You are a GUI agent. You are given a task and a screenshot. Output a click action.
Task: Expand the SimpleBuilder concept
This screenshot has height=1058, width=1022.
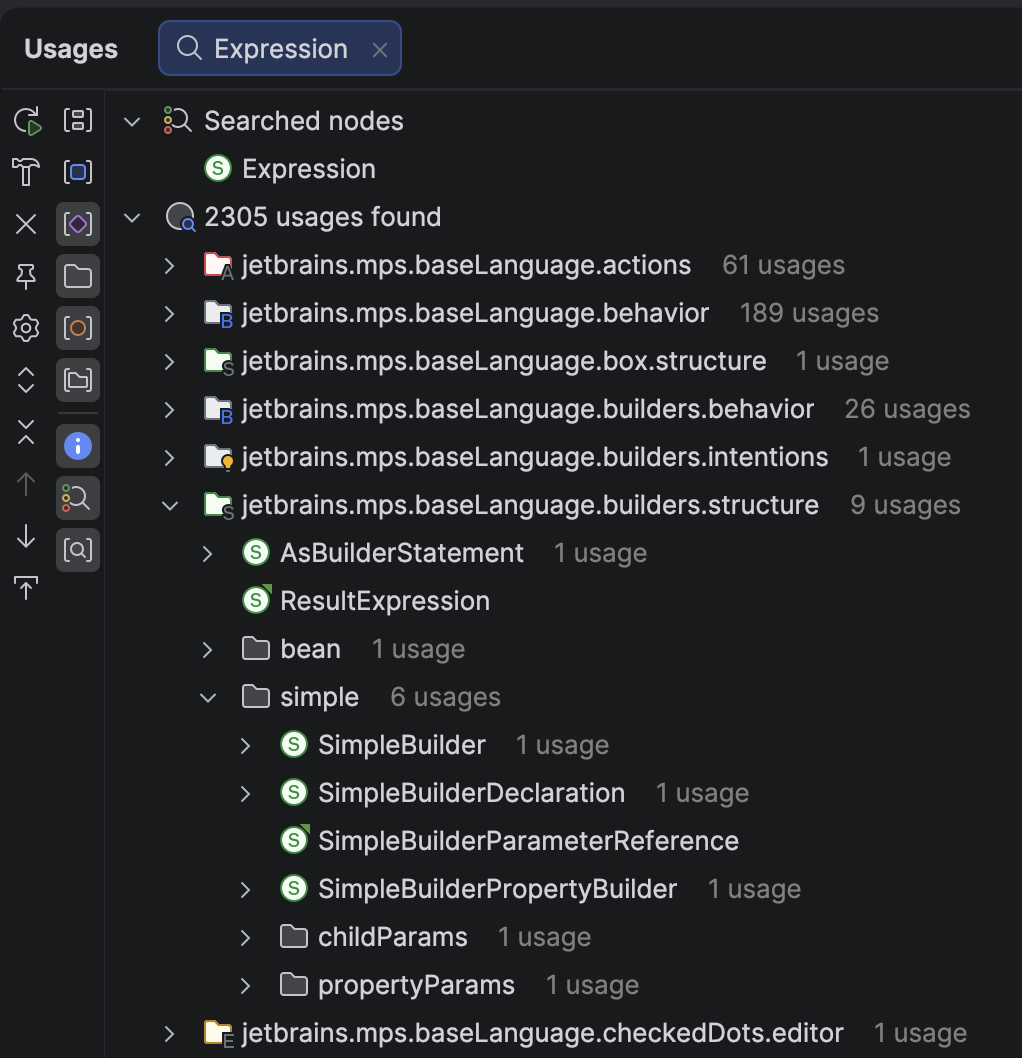246,746
